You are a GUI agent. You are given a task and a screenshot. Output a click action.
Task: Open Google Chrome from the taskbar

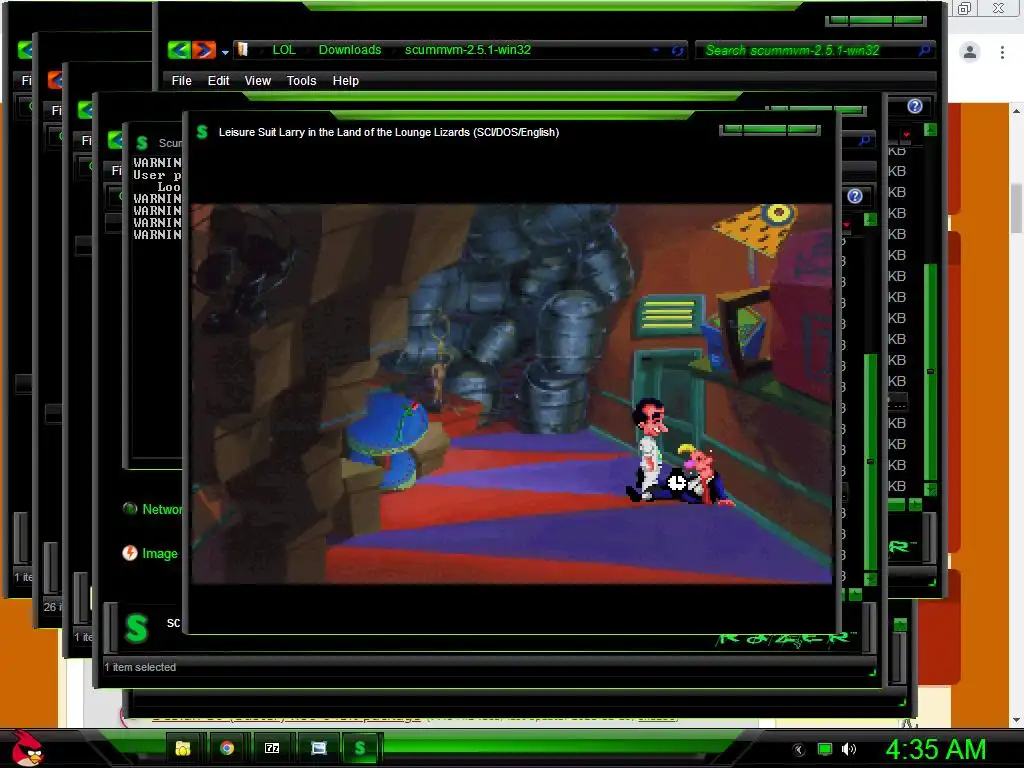pyautogui.click(x=227, y=748)
